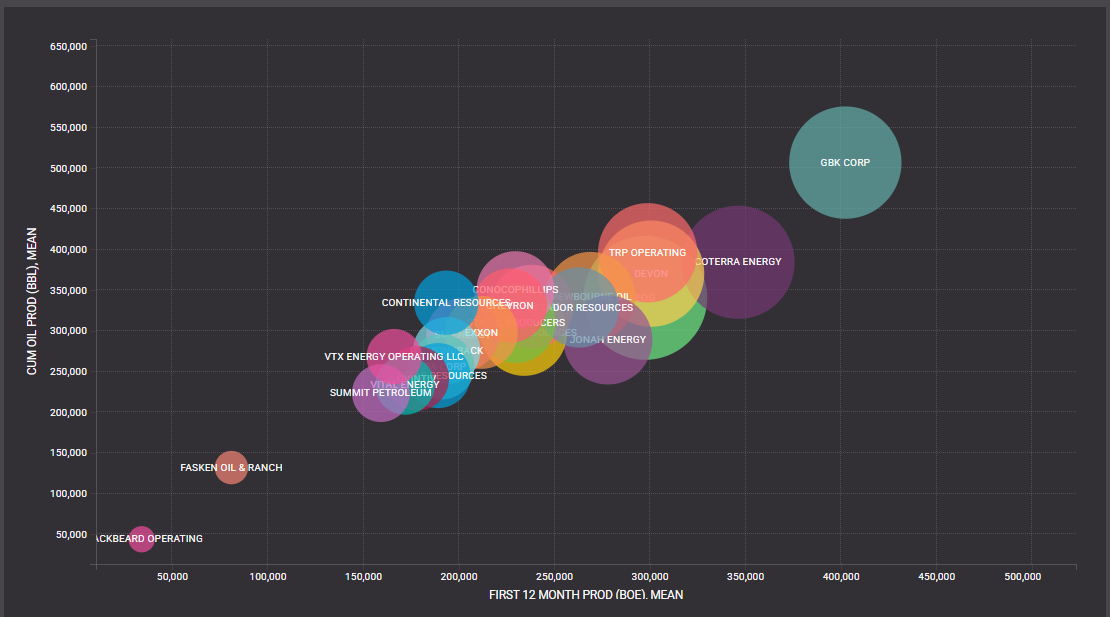Click the Vital Energy bubble label

coord(404,385)
